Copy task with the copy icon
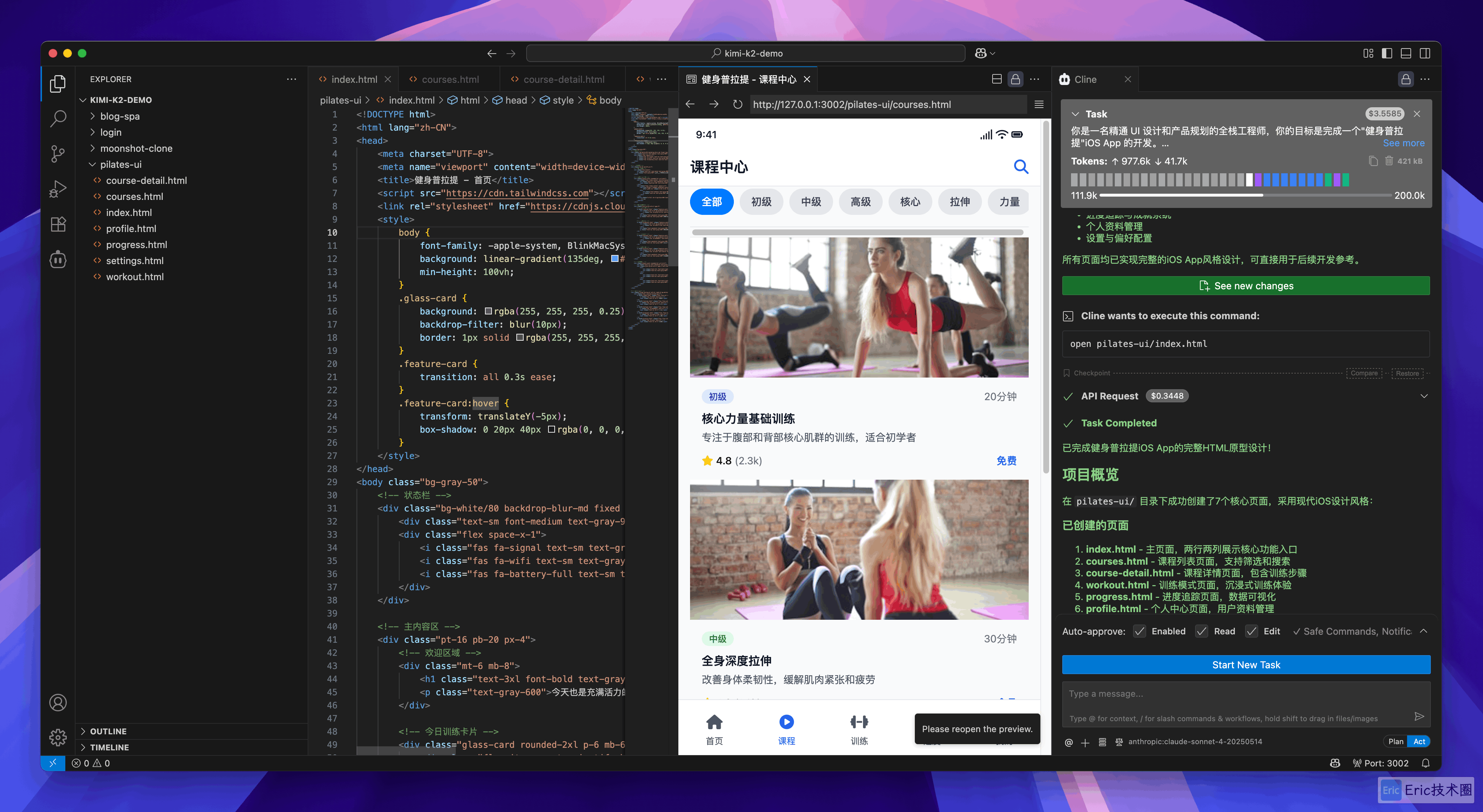Viewport: 1483px width, 812px height. (x=1373, y=161)
